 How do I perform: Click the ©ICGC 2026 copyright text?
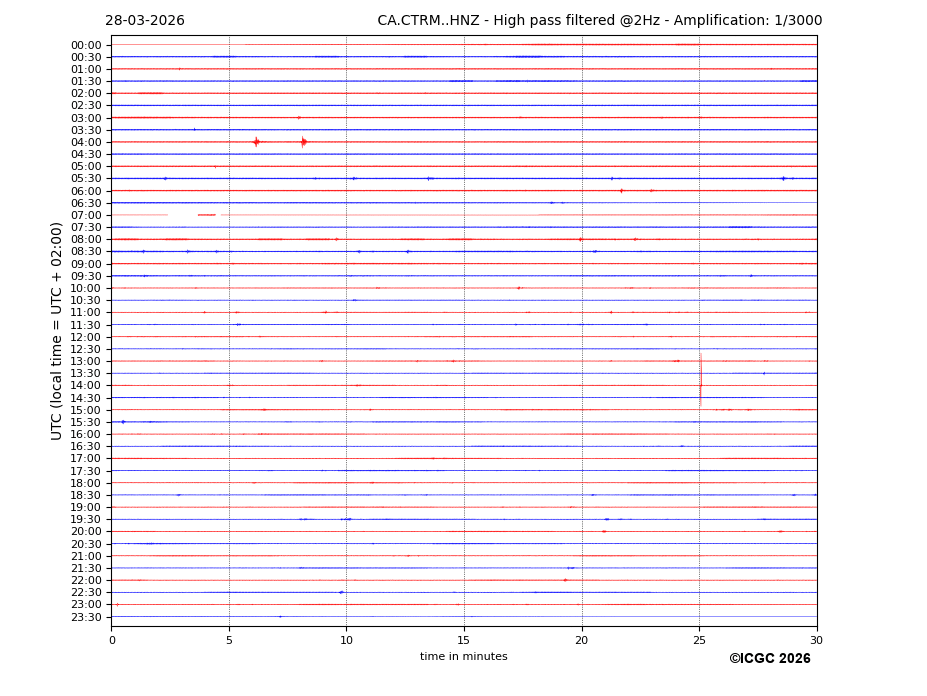click(x=769, y=659)
